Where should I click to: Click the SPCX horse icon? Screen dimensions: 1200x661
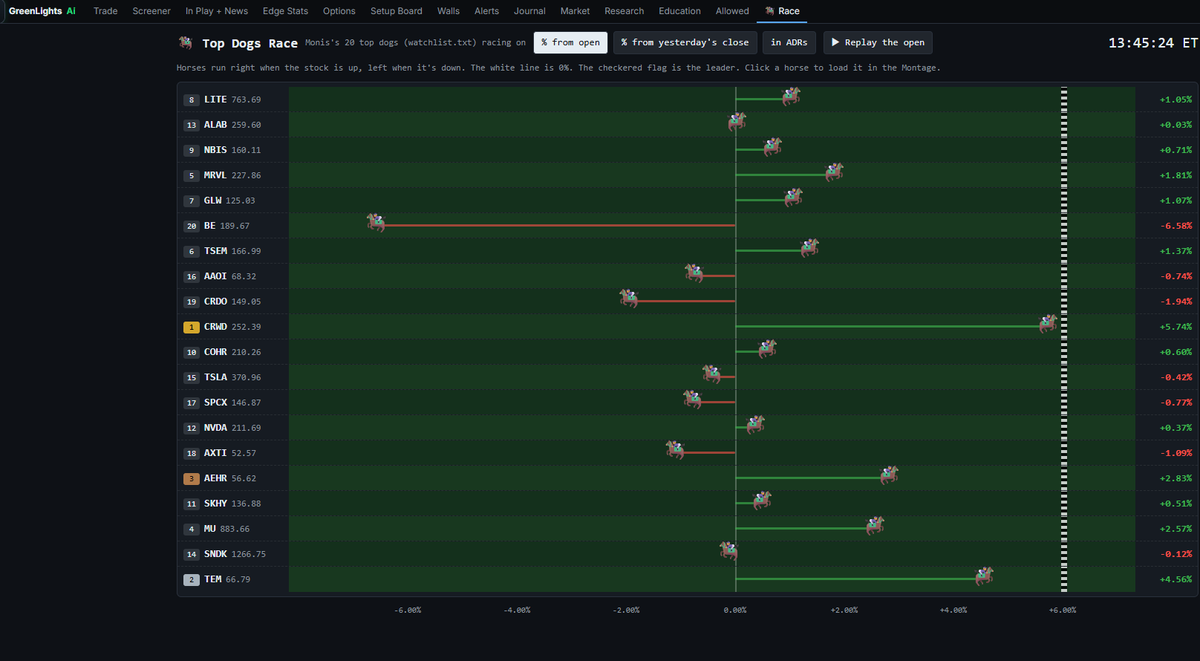(x=693, y=399)
